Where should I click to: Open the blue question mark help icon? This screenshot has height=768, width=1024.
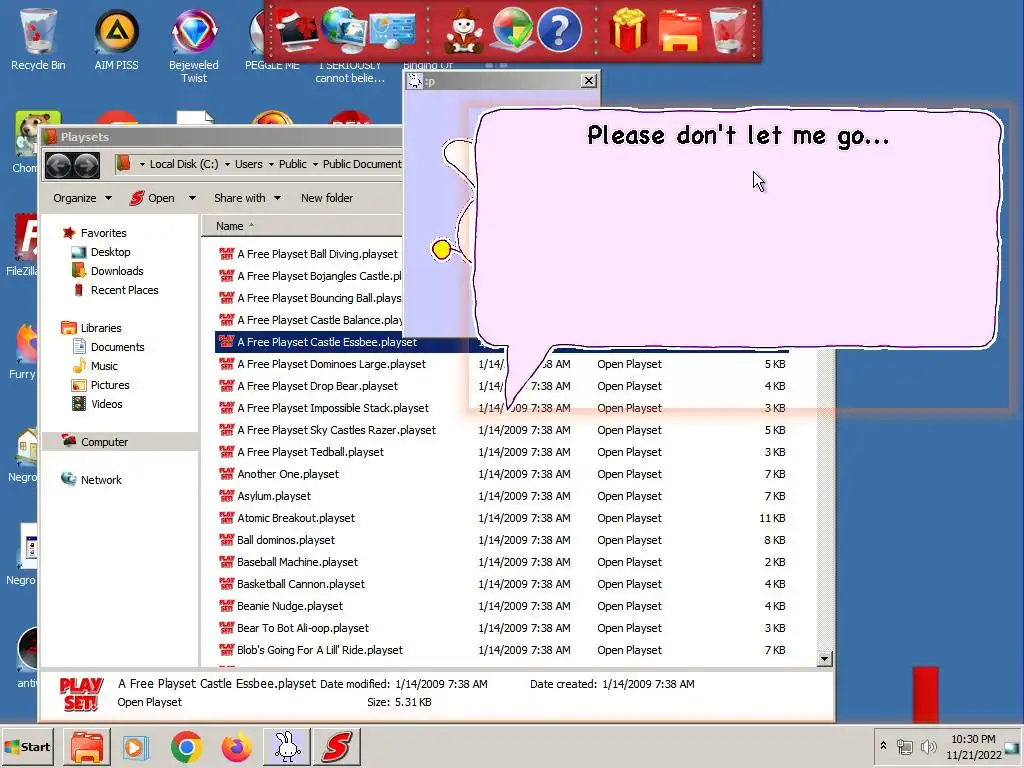pyautogui.click(x=559, y=30)
